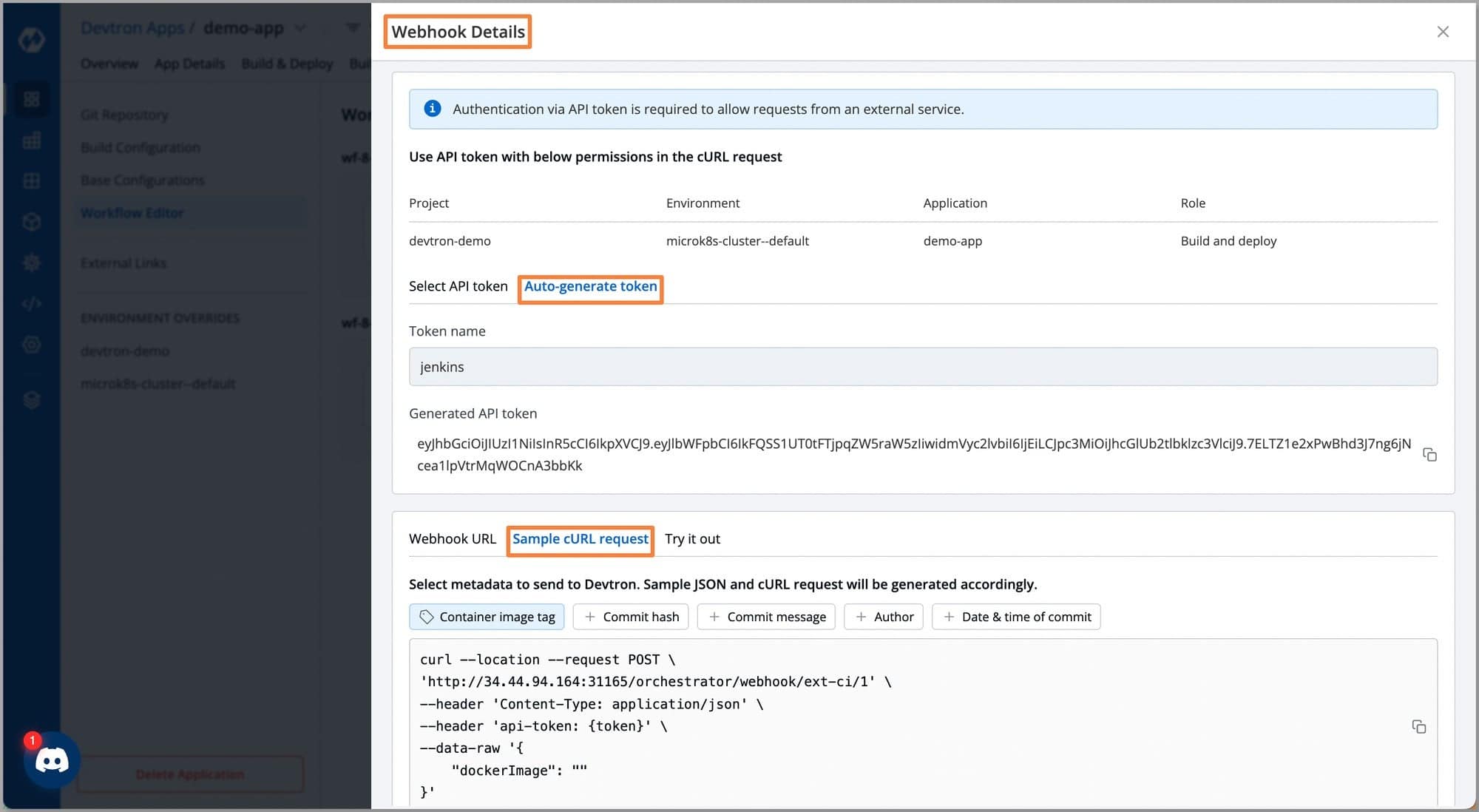Select the Webhook URL tab
The width and height of the screenshot is (1479, 812).
454,538
